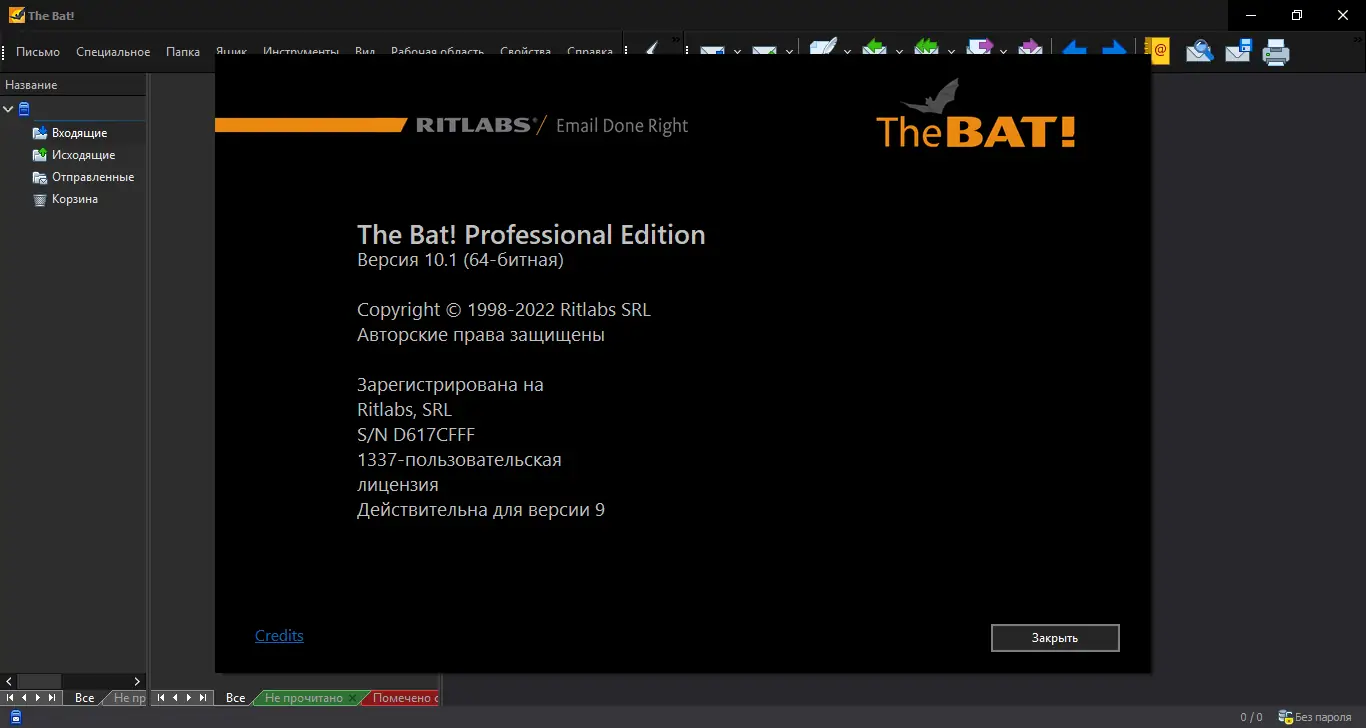1366x728 pixels.
Task: Click the Название column header
Action: [73, 85]
